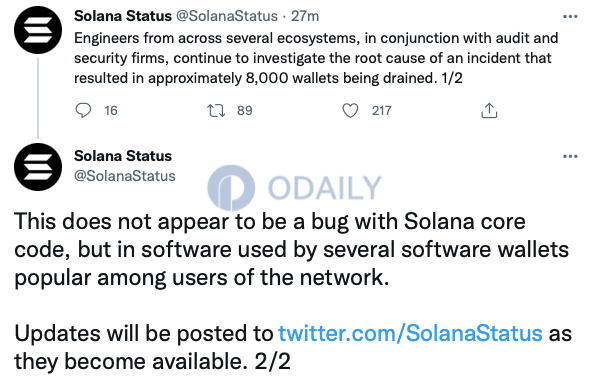The height and width of the screenshot is (377, 590).
Task: Open the 27m timestamp link
Action: (305, 16)
